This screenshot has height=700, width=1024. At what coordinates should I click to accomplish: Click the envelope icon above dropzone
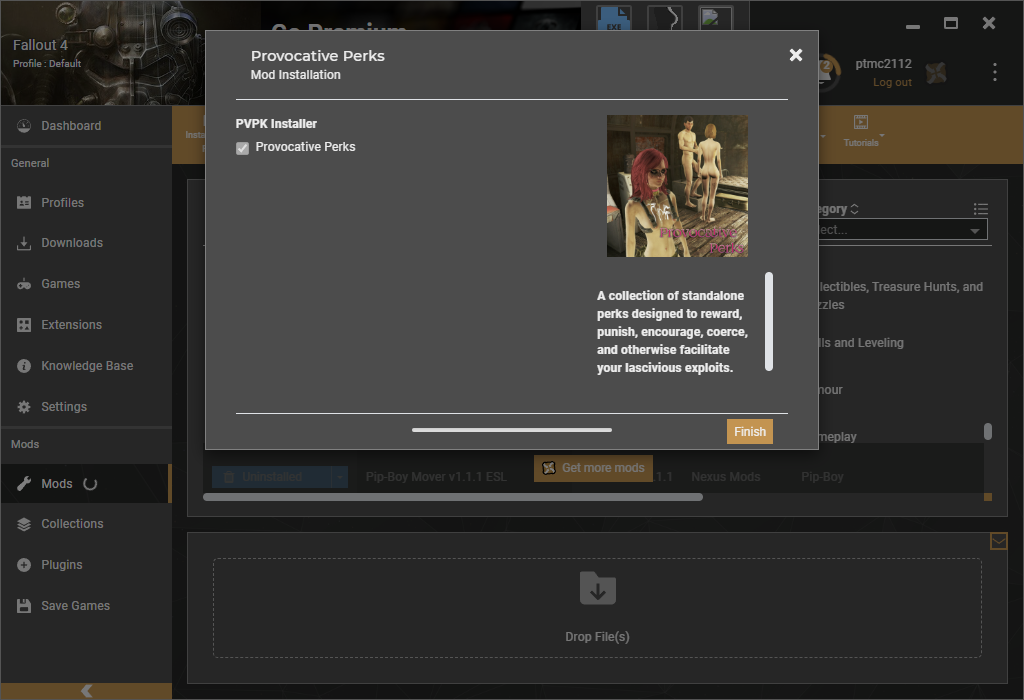coord(999,541)
